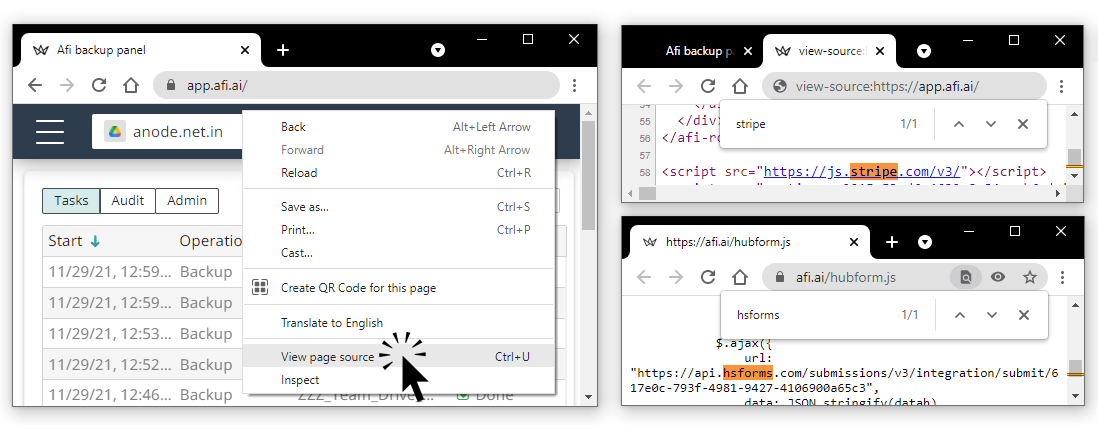Click view-source:https://app.afi.ai/ address bar
The image size is (1098, 438).
904,86
